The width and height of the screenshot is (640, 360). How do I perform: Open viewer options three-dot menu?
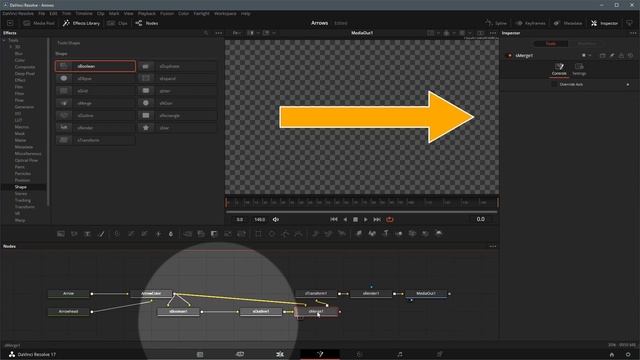pos(493,33)
